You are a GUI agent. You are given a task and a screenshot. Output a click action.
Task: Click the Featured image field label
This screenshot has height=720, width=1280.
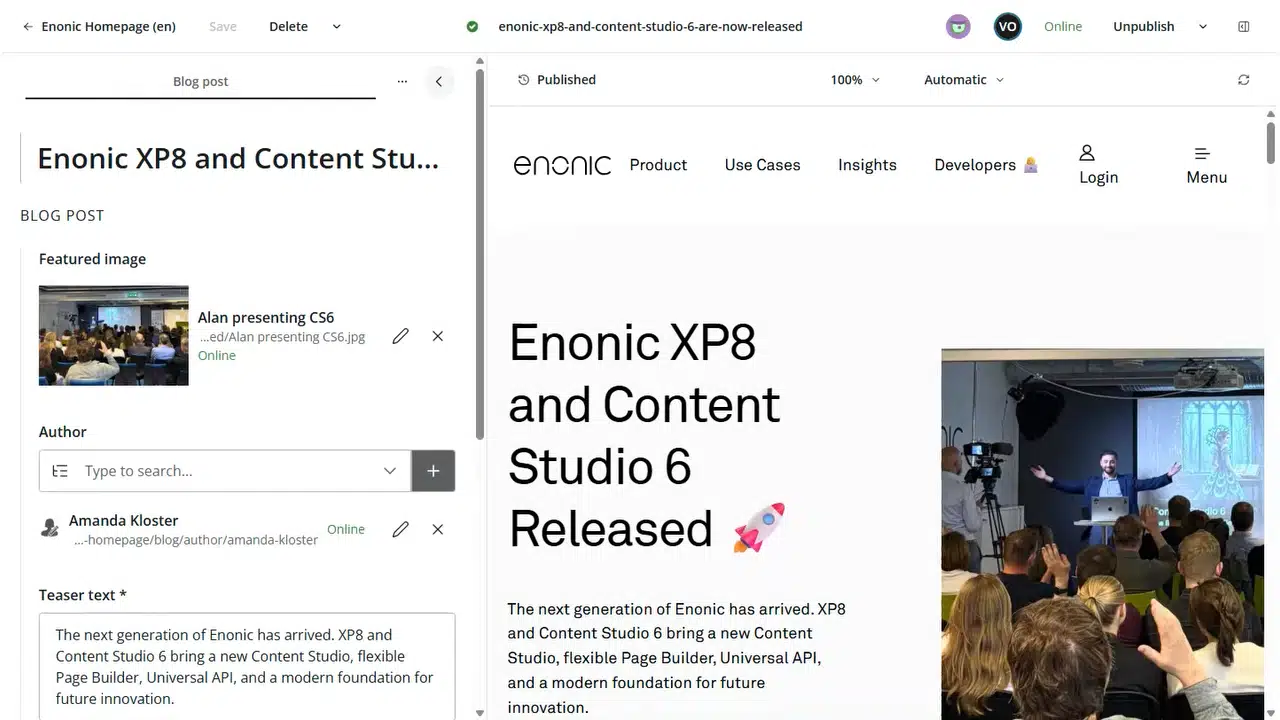coord(92,259)
